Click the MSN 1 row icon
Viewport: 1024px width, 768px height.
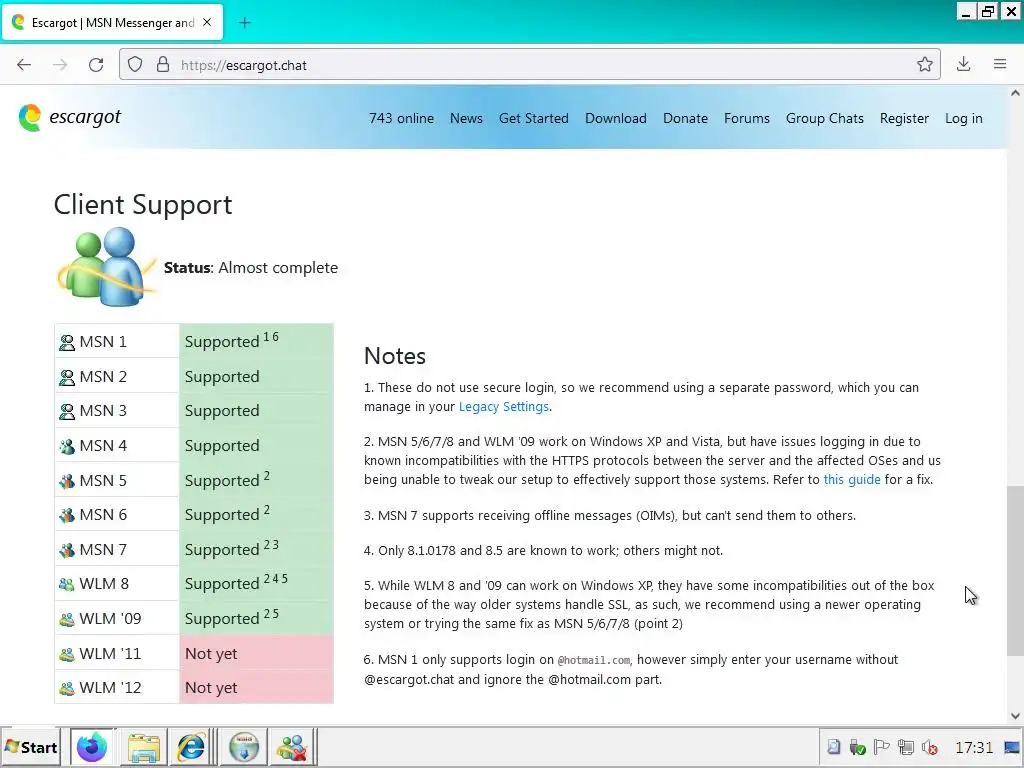[67, 342]
